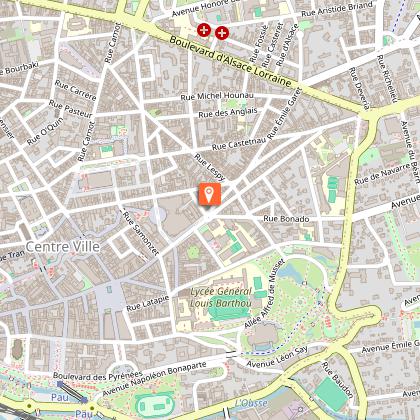Select the left red hospital cross icon
Screen dimensions: 420x420
(x=204, y=30)
